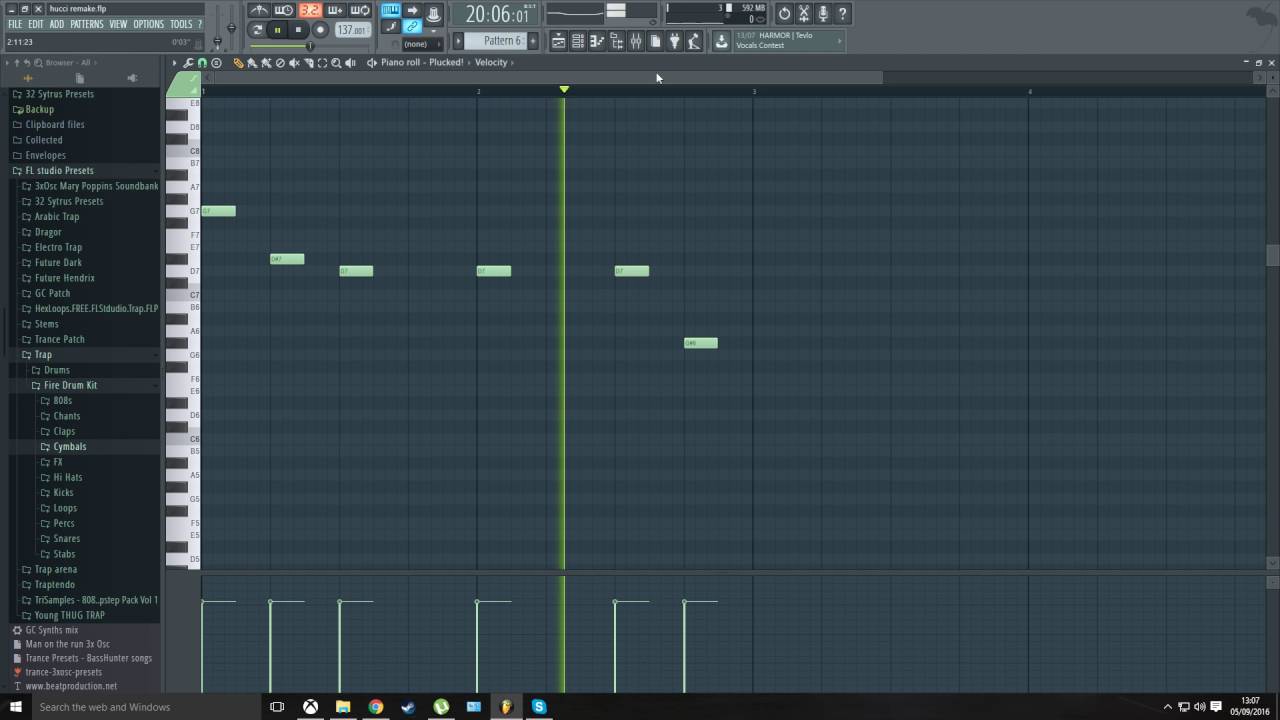Viewport: 1280px width, 720px height.
Task: Collapse the Trap folder
Action: [43, 354]
